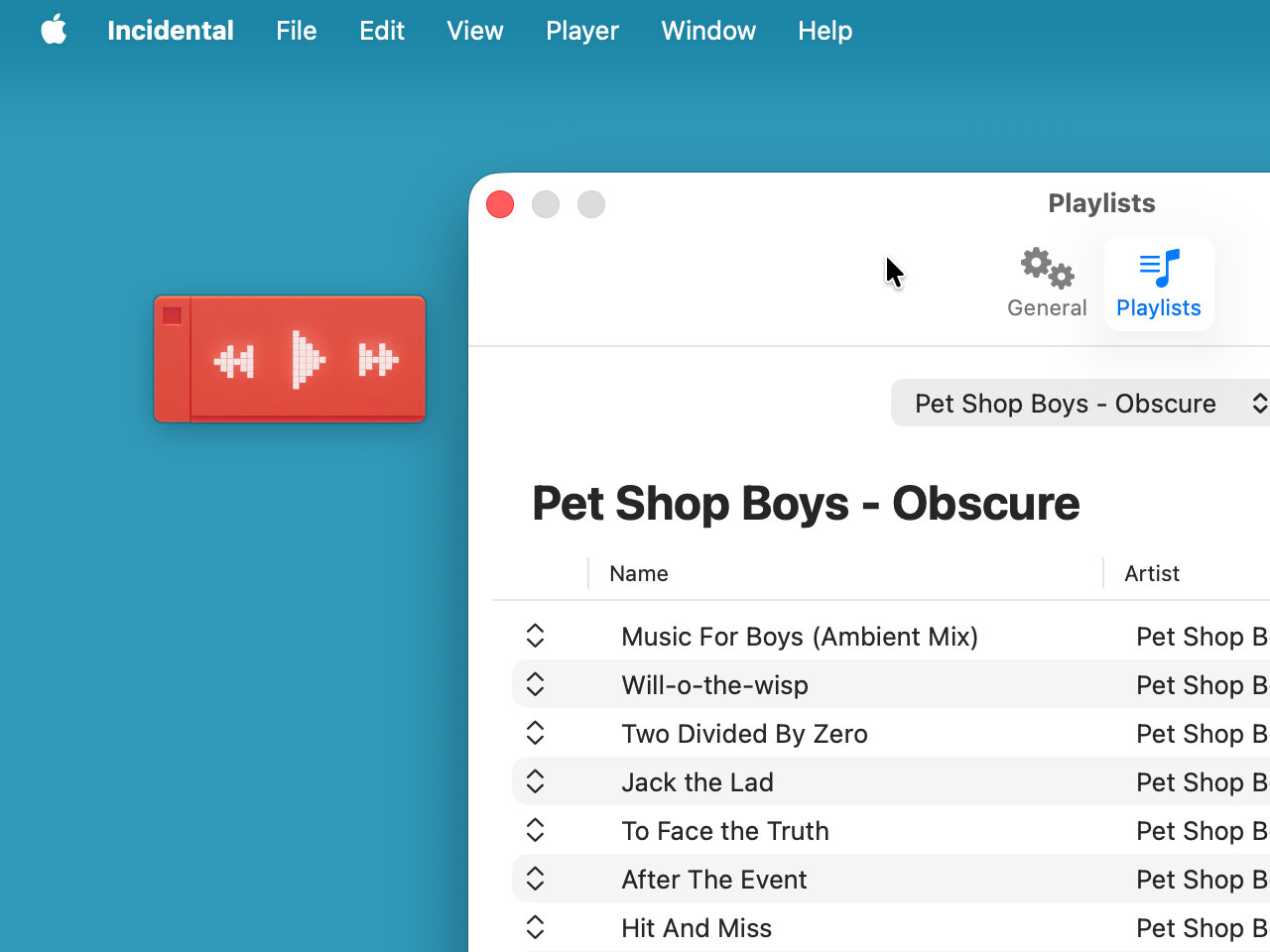The height and width of the screenshot is (952, 1270).
Task: Click reorder handle for Jack the Lad
Action: coord(535,781)
